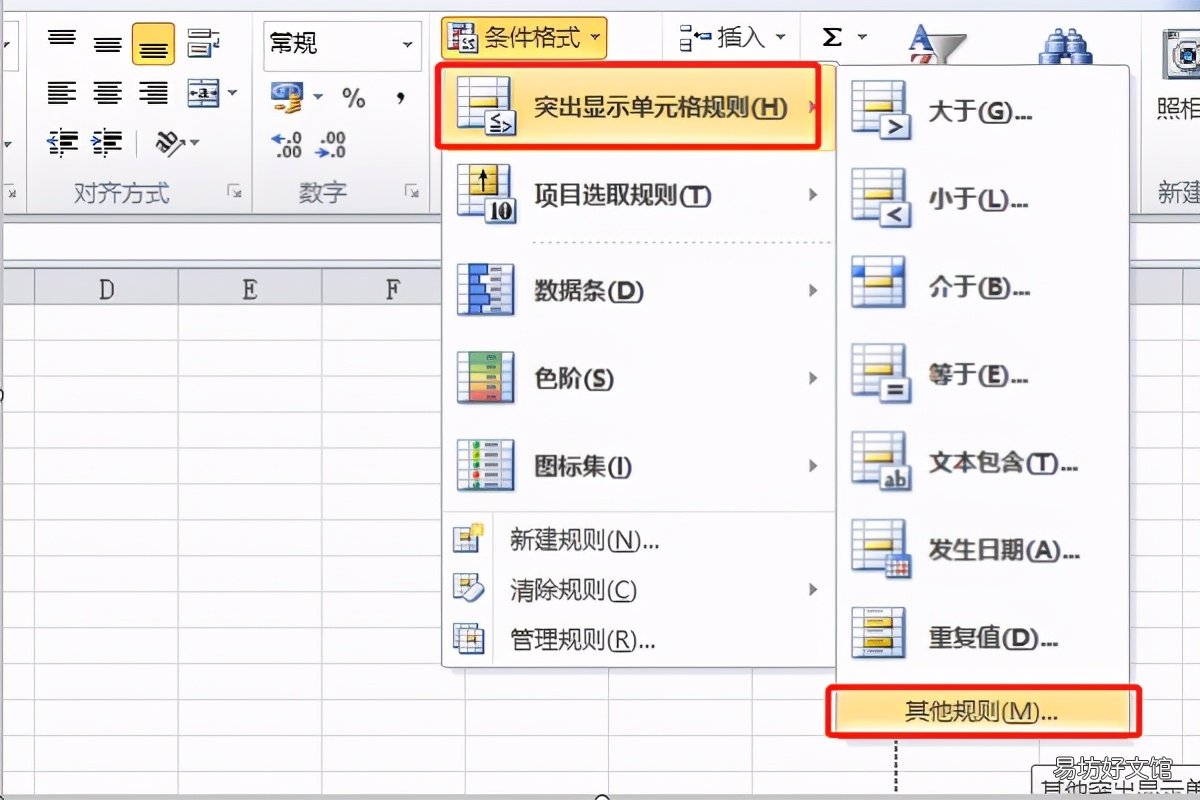The height and width of the screenshot is (800, 1200).
Task: Expand the 数据条(D) submenu
Action: tap(636, 291)
